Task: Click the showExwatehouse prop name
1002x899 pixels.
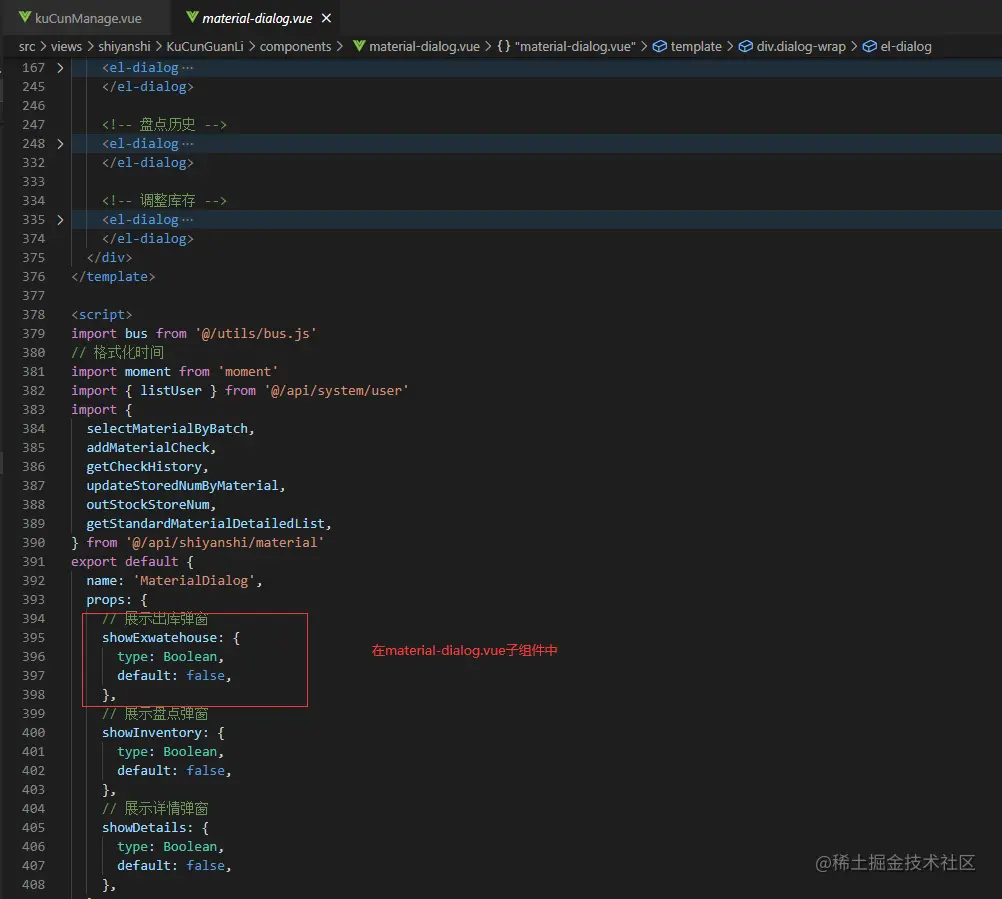Action: (x=159, y=638)
